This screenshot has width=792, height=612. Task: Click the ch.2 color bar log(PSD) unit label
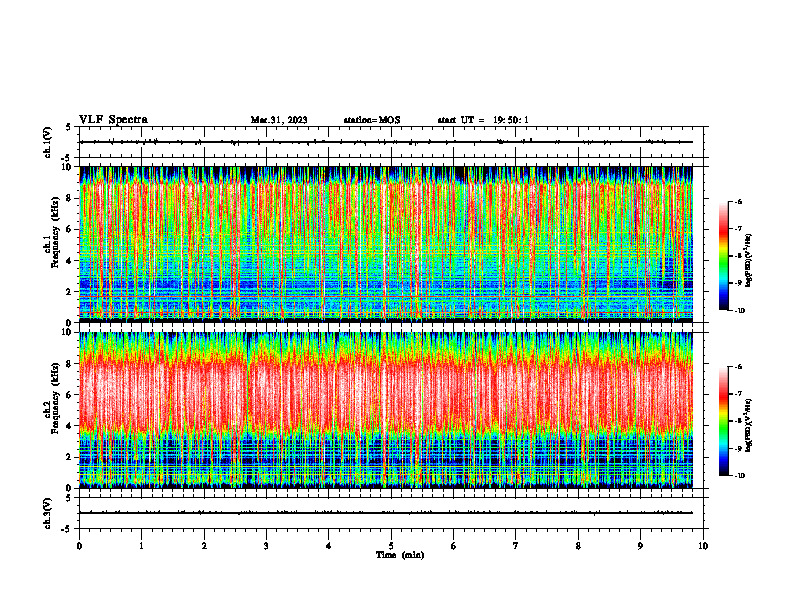(x=749, y=425)
